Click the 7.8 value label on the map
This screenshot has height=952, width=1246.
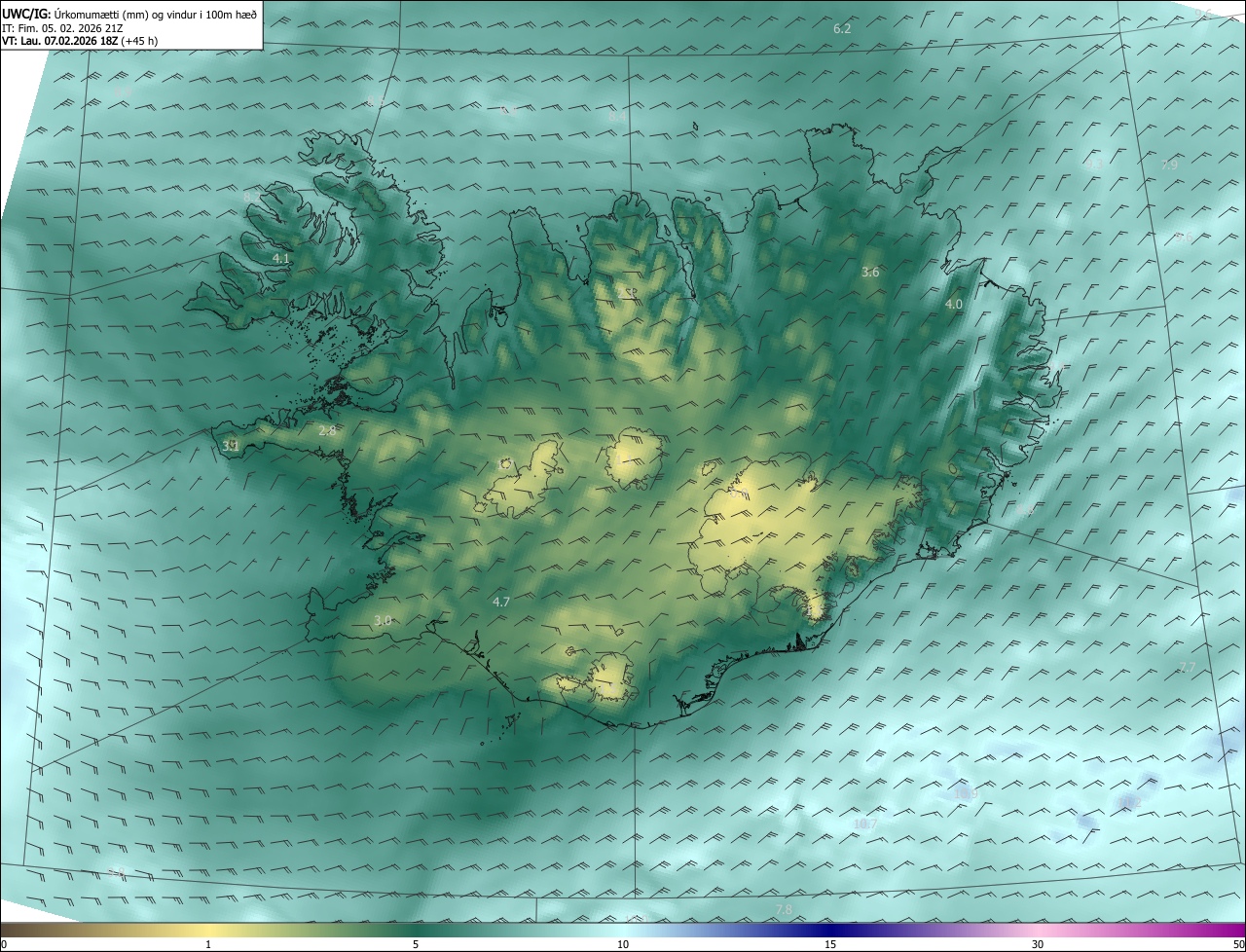click(x=784, y=910)
